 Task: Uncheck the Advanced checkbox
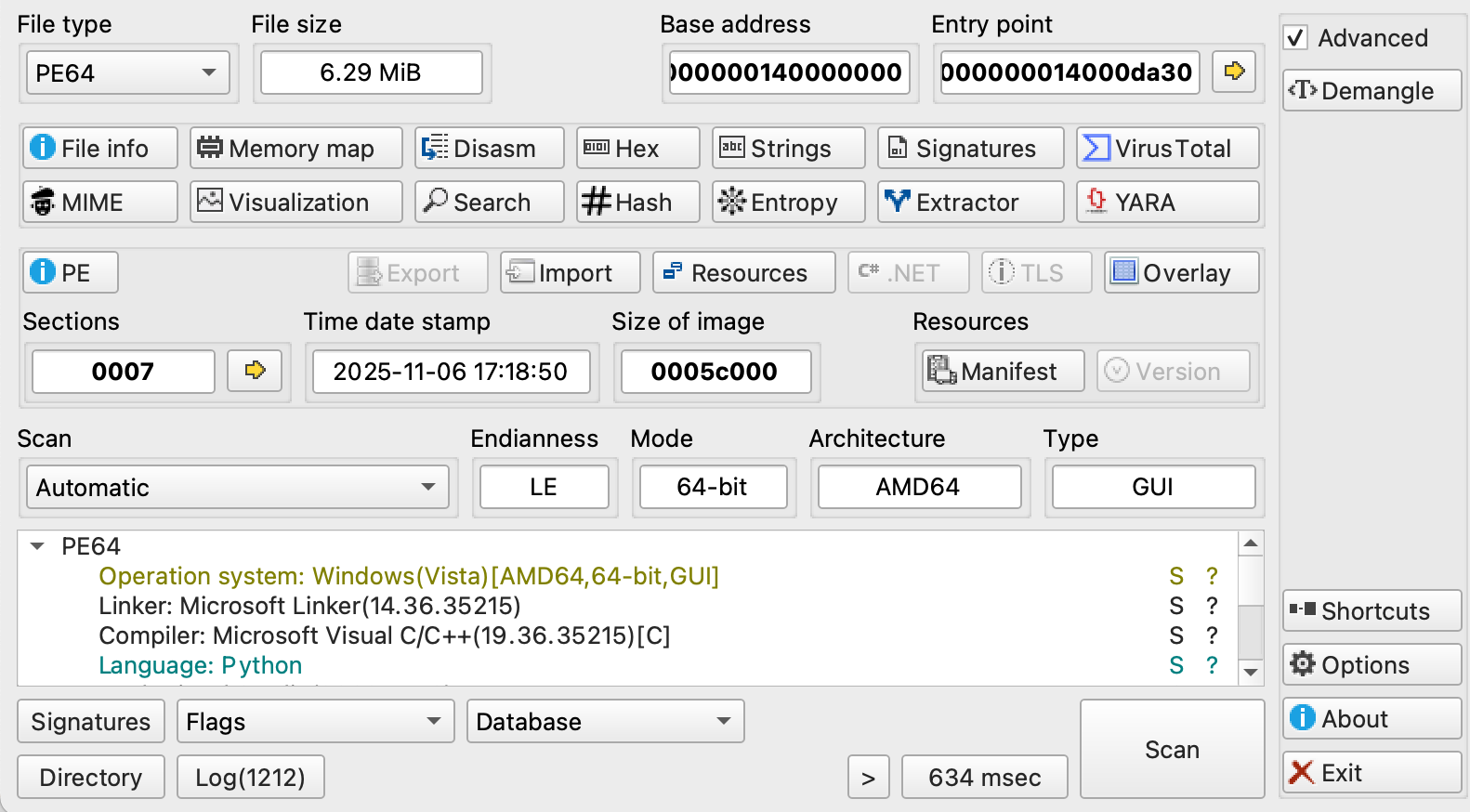[1295, 38]
